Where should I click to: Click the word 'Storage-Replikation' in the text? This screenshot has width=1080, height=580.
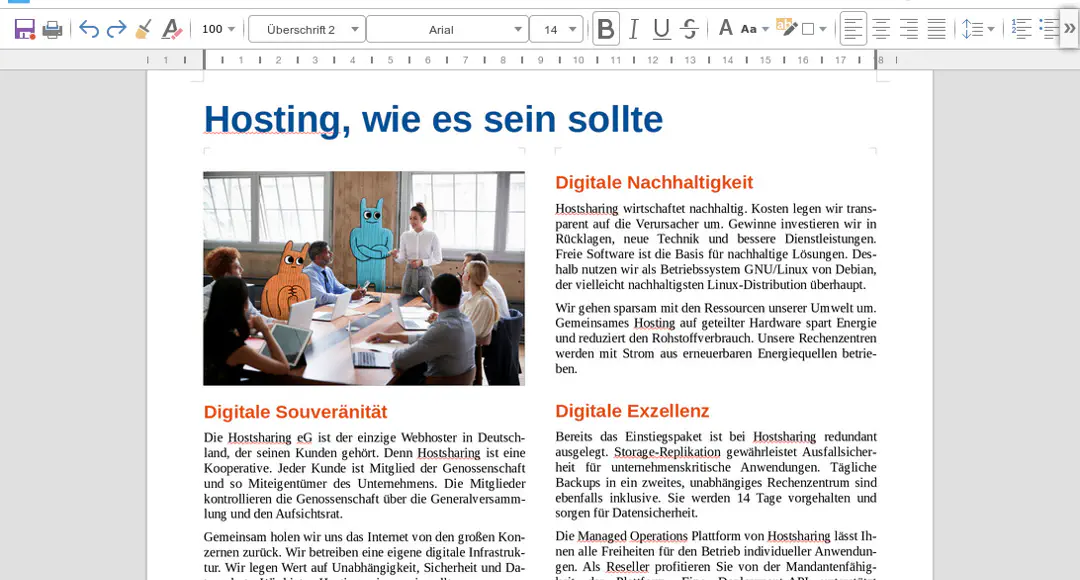pyautogui.click(x=667, y=452)
